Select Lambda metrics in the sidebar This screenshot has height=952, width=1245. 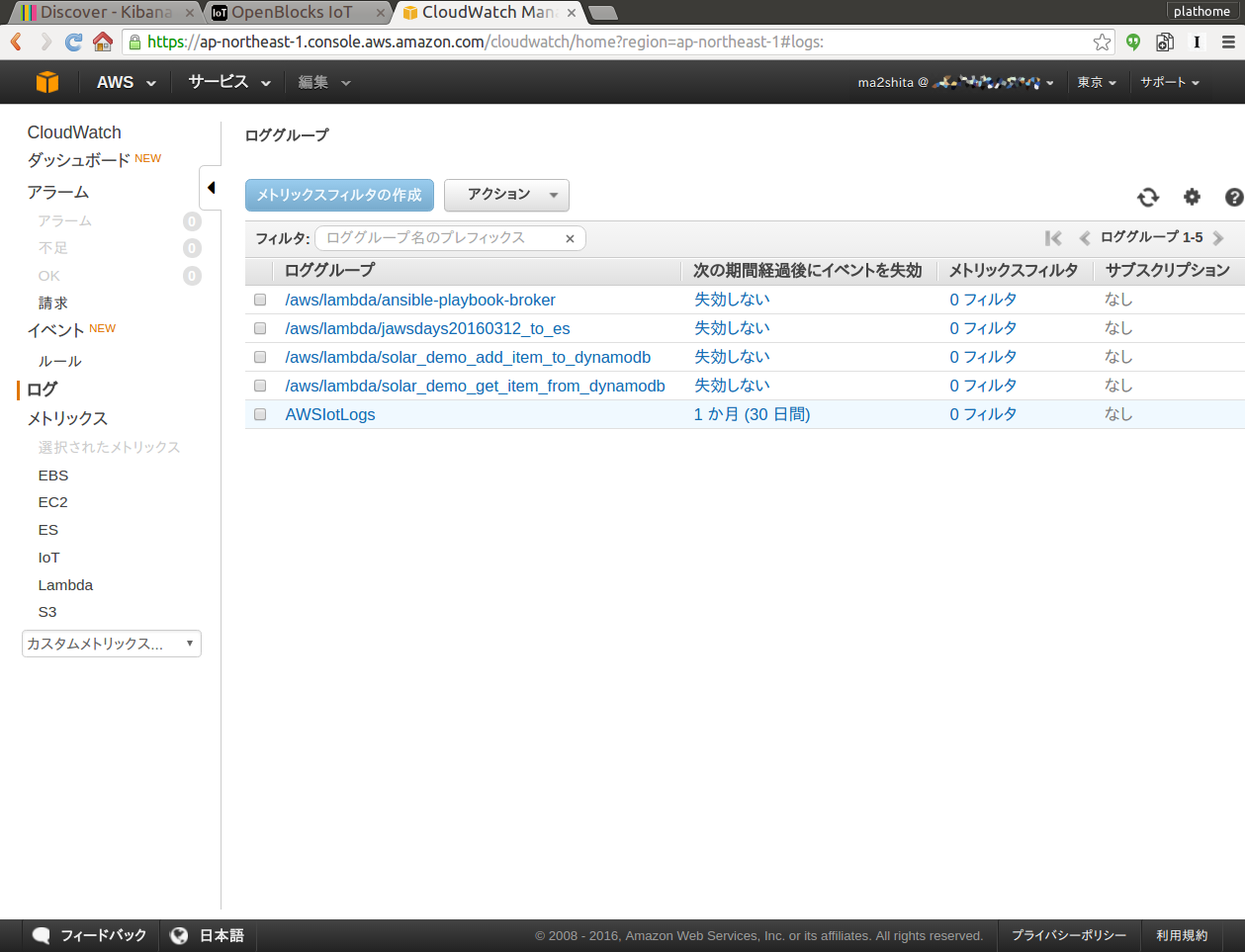65,585
